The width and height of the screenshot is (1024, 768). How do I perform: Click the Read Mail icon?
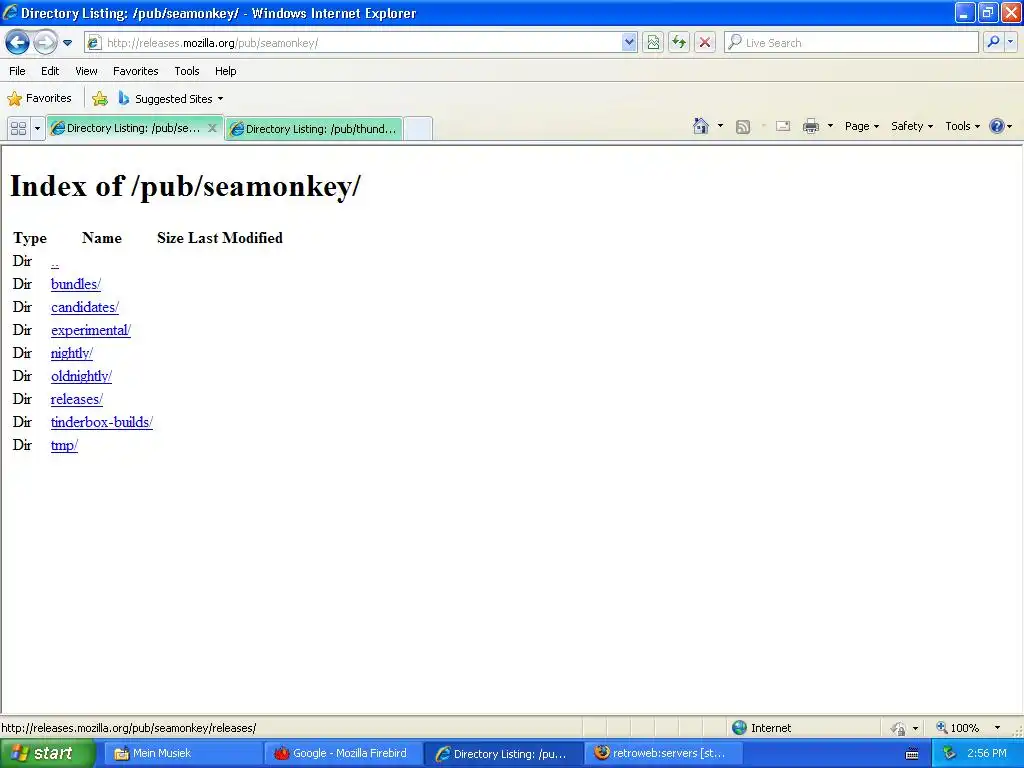(782, 126)
